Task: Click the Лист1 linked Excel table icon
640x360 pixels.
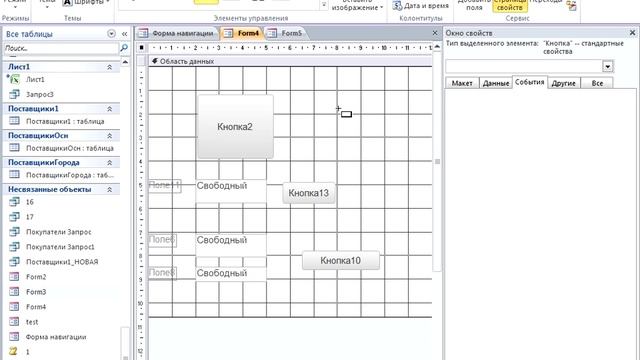Action: point(14,79)
